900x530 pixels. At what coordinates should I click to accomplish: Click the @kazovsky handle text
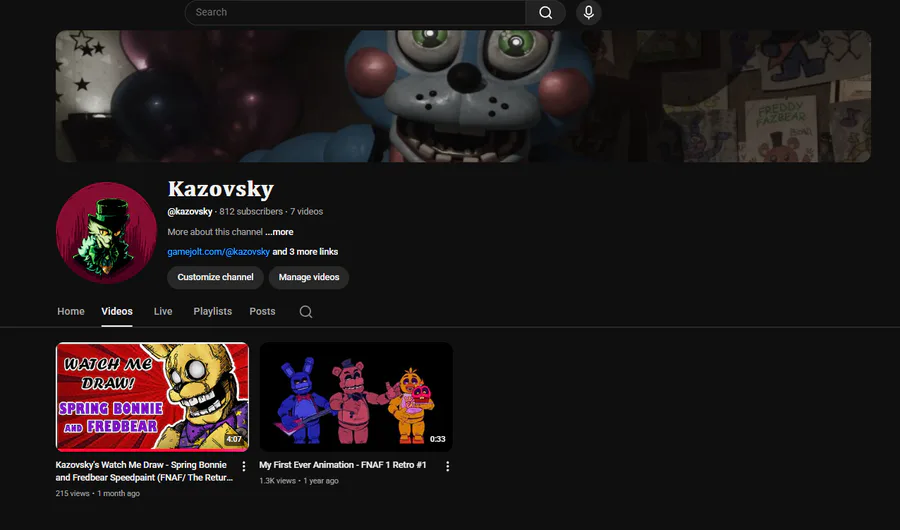[189, 211]
